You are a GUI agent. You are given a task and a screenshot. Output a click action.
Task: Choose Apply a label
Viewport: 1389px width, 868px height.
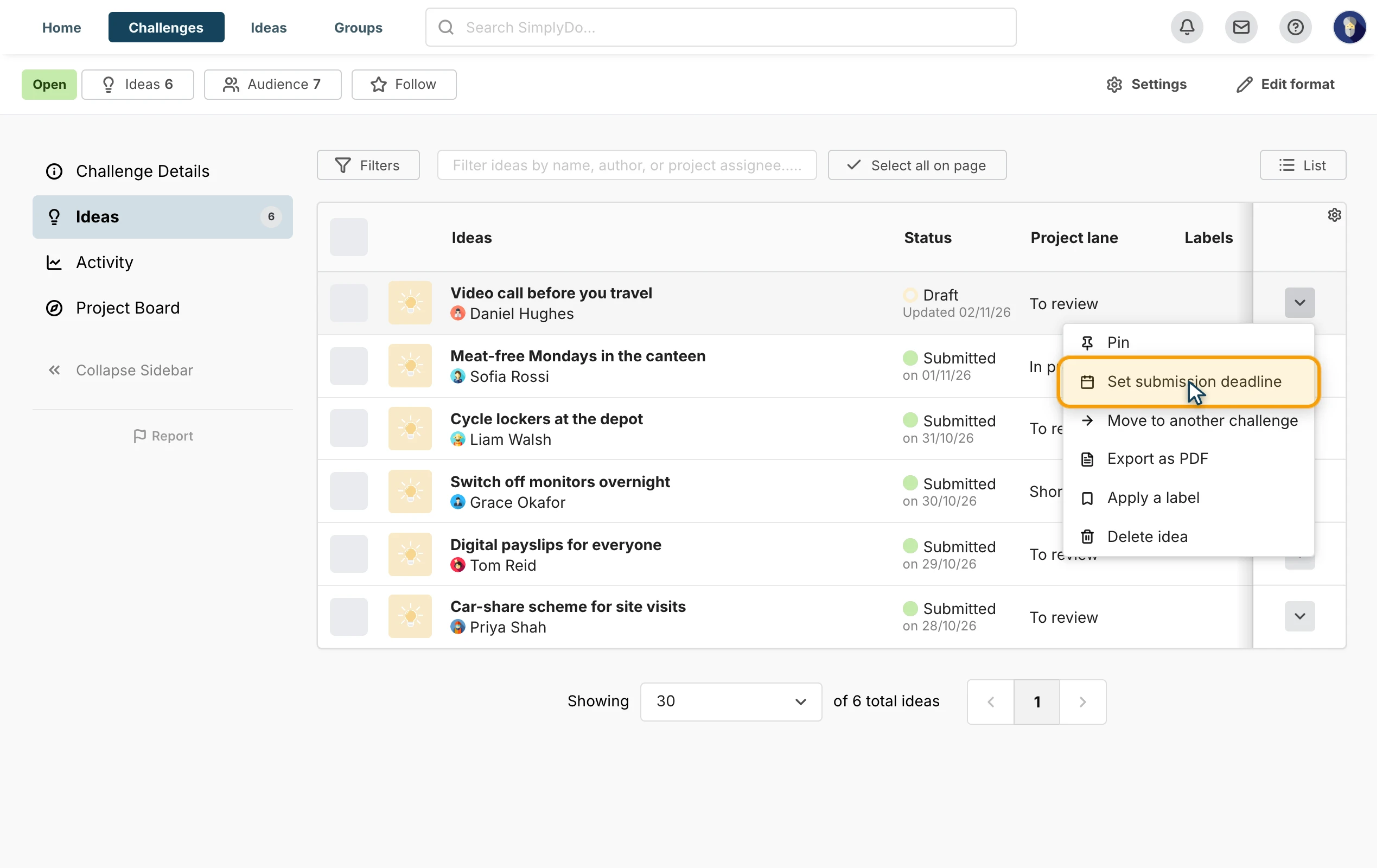click(1188, 497)
